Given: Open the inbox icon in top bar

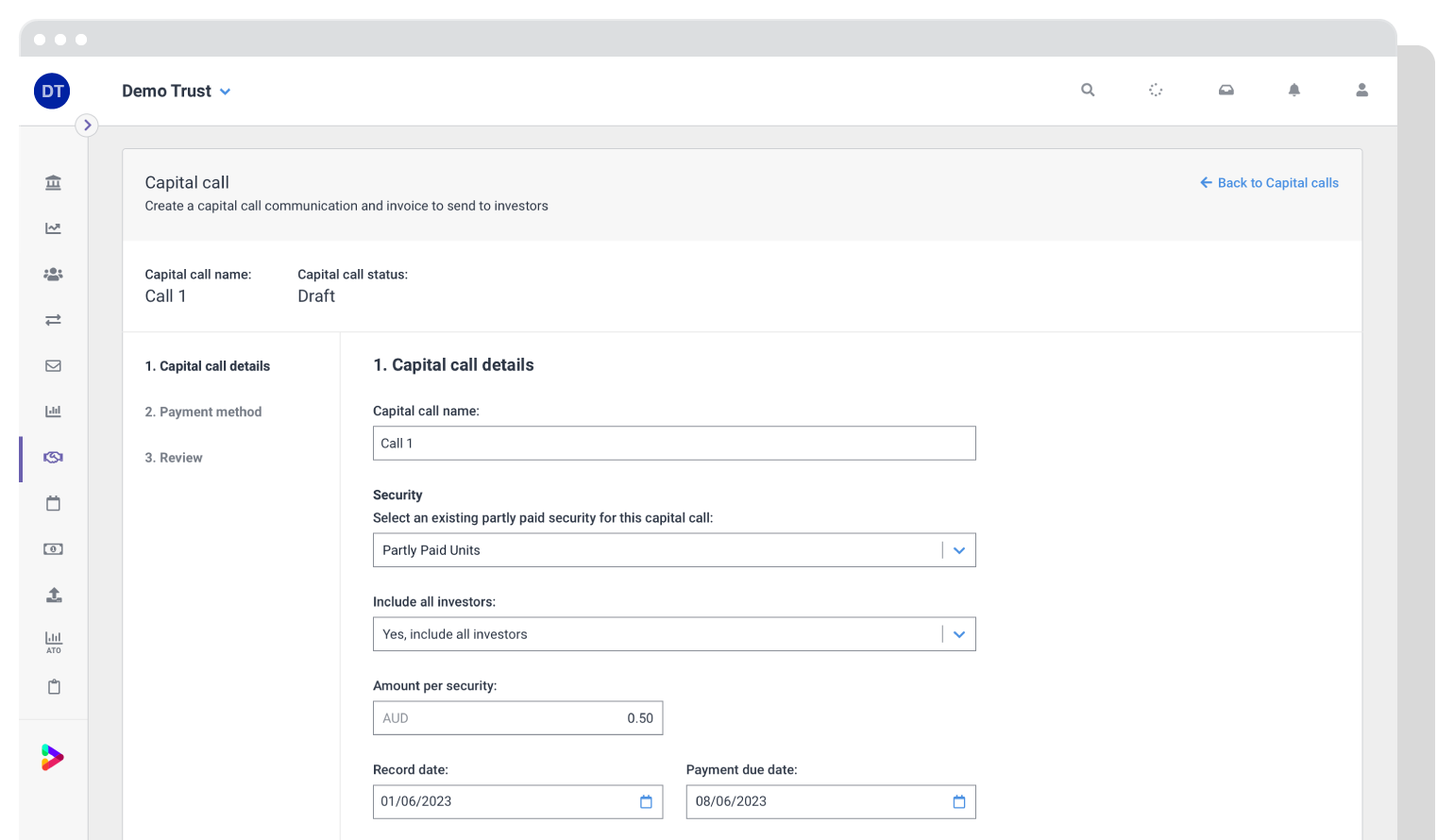Looking at the screenshot, I should [1225, 90].
